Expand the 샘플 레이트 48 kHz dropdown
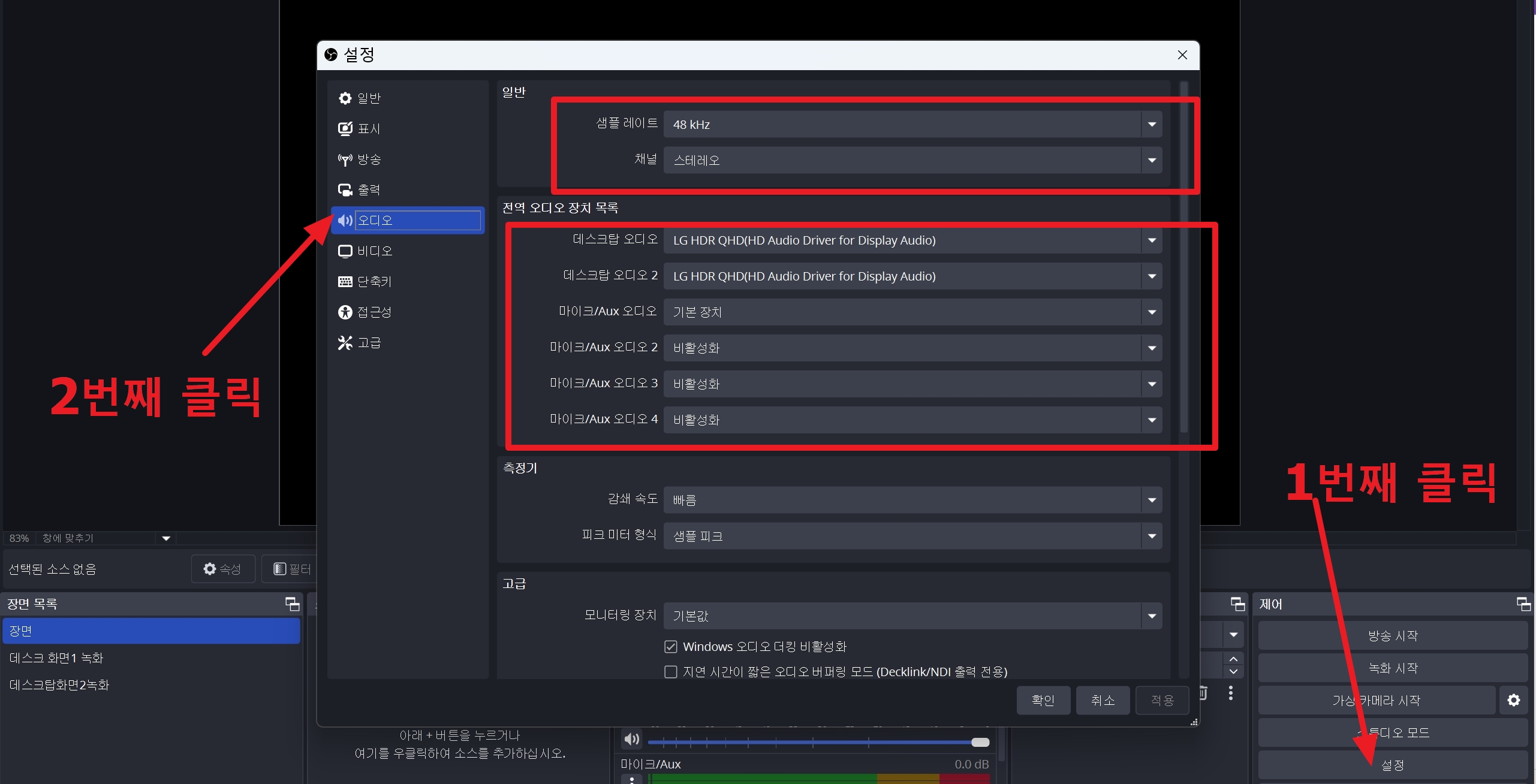1536x784 pixels. click(911, 125)
